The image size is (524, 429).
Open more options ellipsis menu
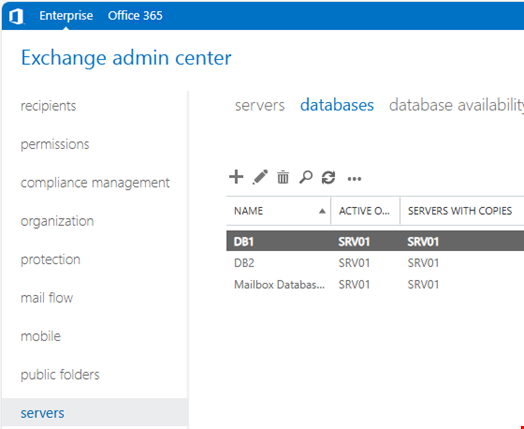click(x=354, y=179)
